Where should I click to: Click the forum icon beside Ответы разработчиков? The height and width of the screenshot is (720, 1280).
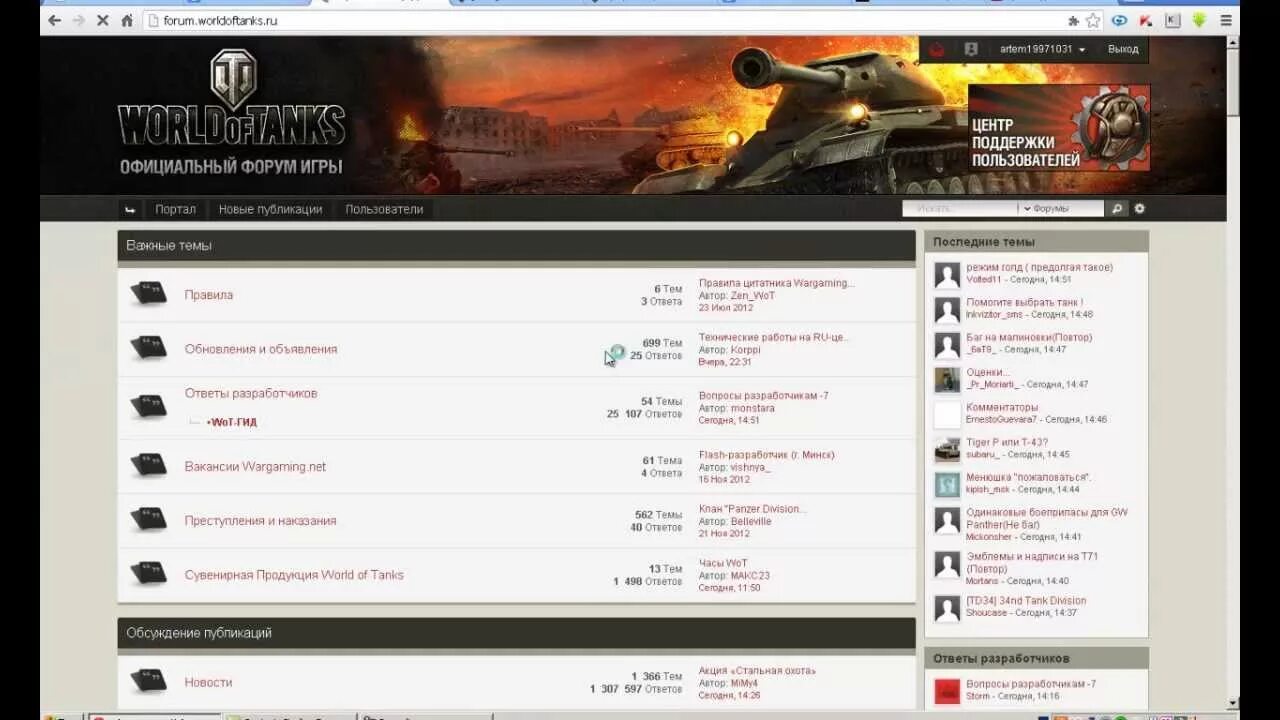(x=149, y=406)
